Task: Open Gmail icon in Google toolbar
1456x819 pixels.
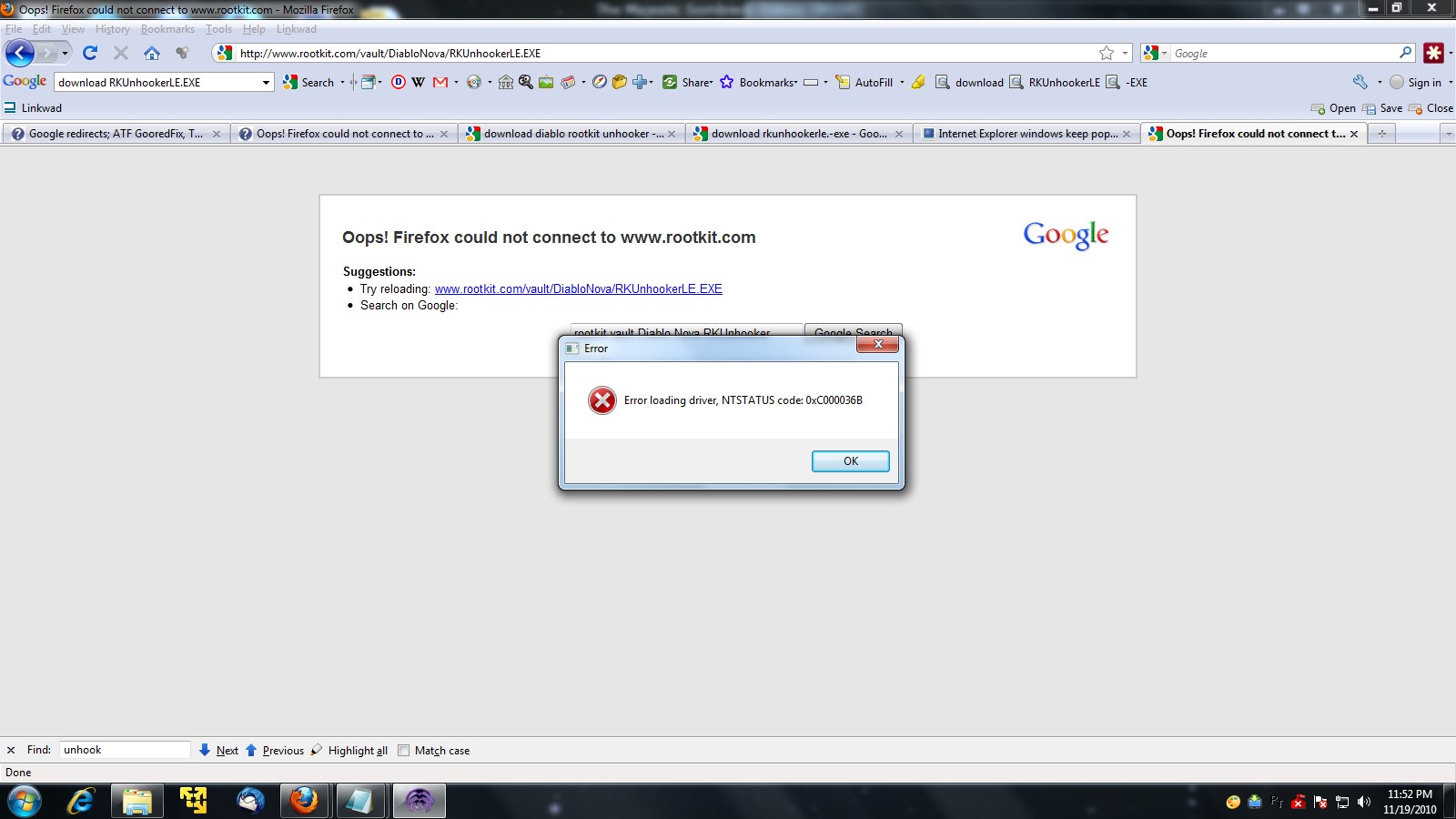Action: (440, 82)
